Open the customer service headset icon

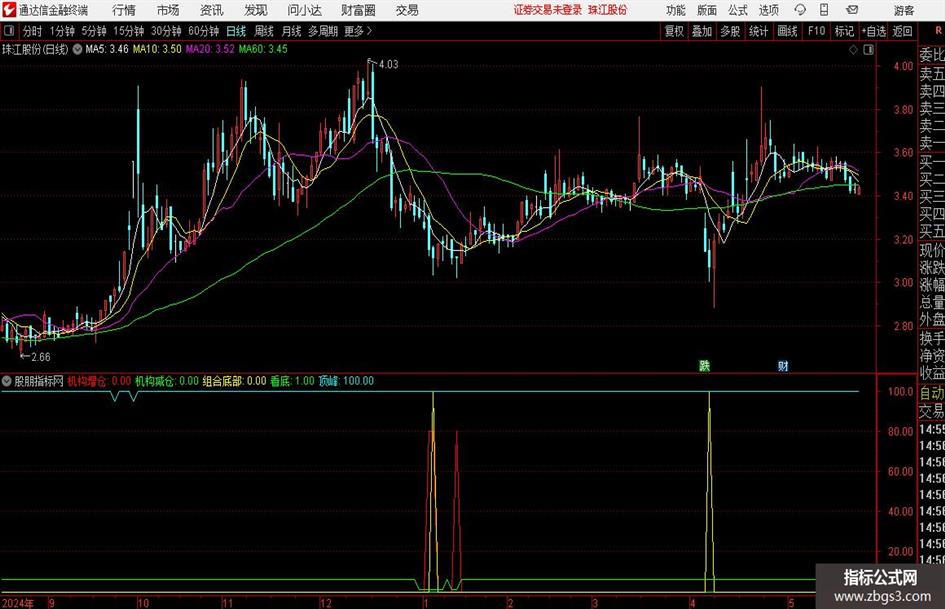(x=800, y=10)
